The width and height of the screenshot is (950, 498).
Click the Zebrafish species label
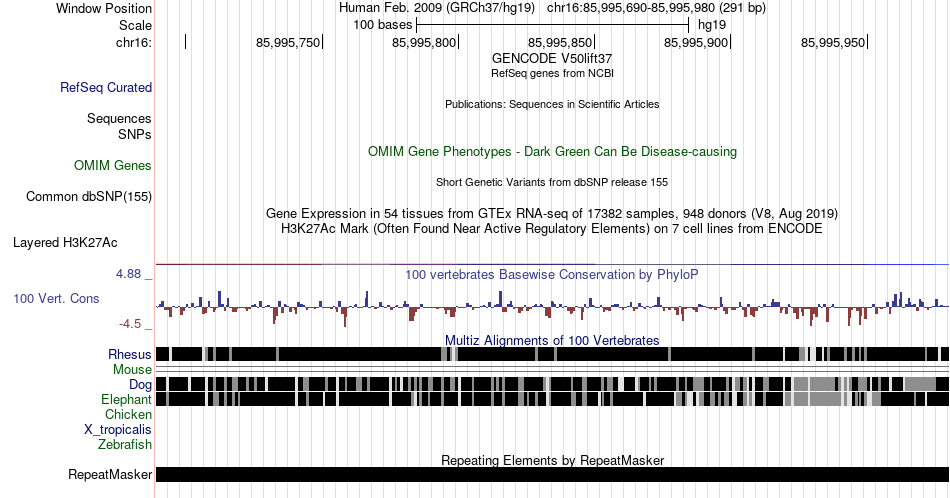tap(125, 444)
